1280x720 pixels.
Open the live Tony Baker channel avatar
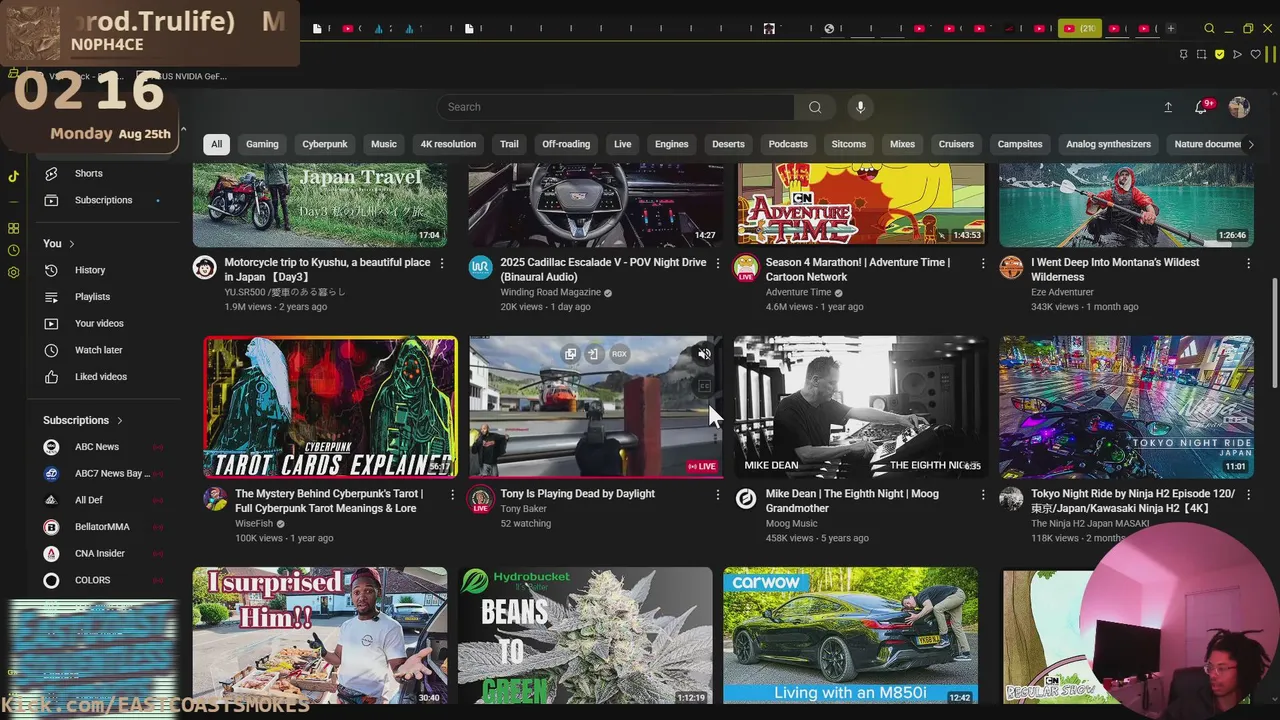click(x=481, y=499)
